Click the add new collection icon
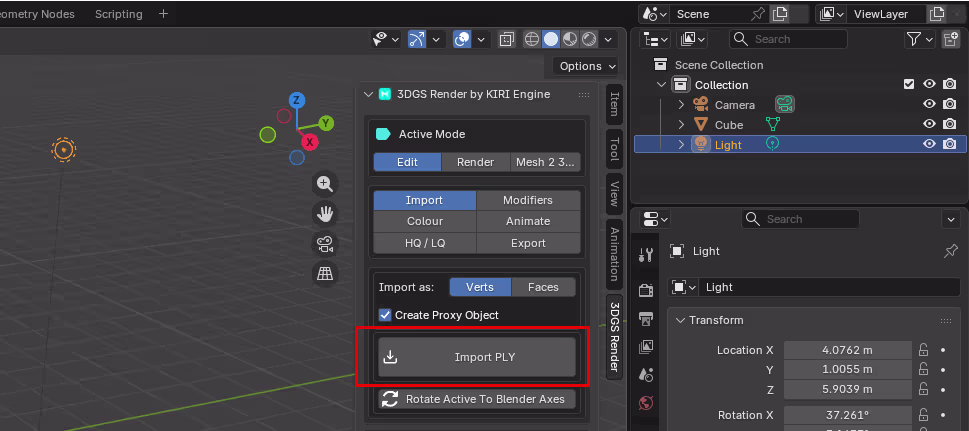This screenshot has width=969, height=431. (x=950, y=40)
